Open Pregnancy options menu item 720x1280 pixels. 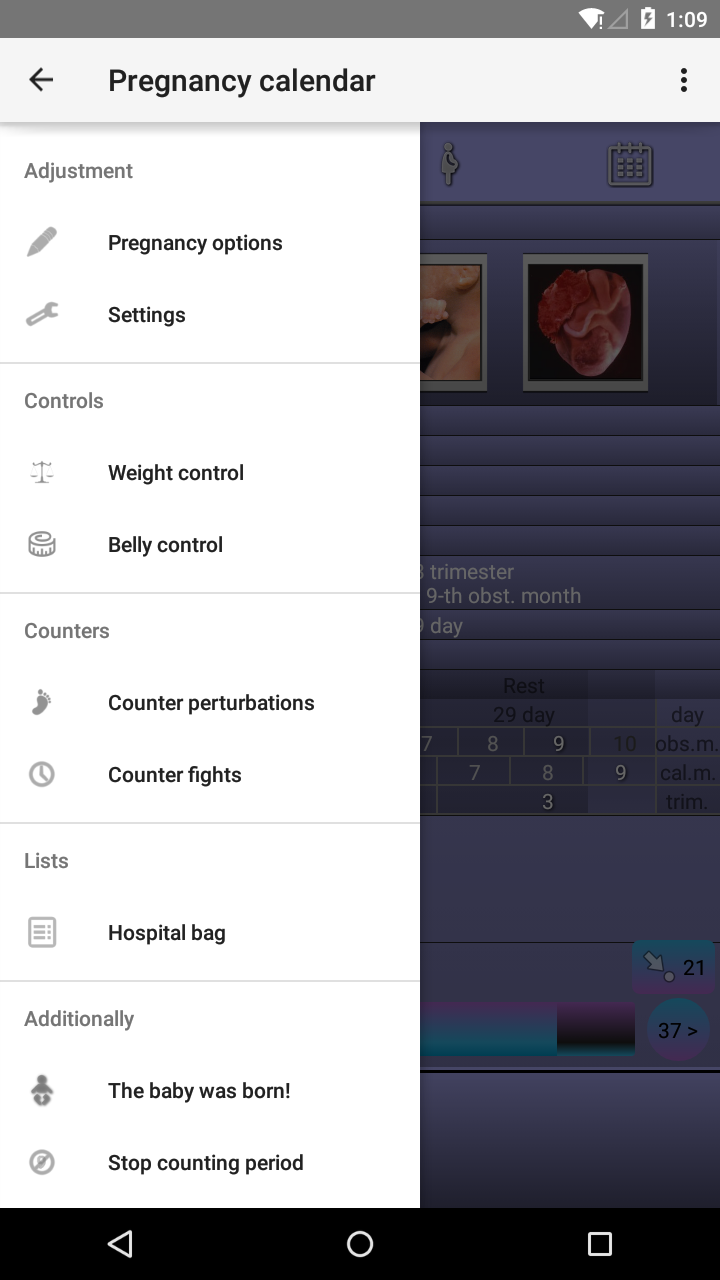[210, 243]
